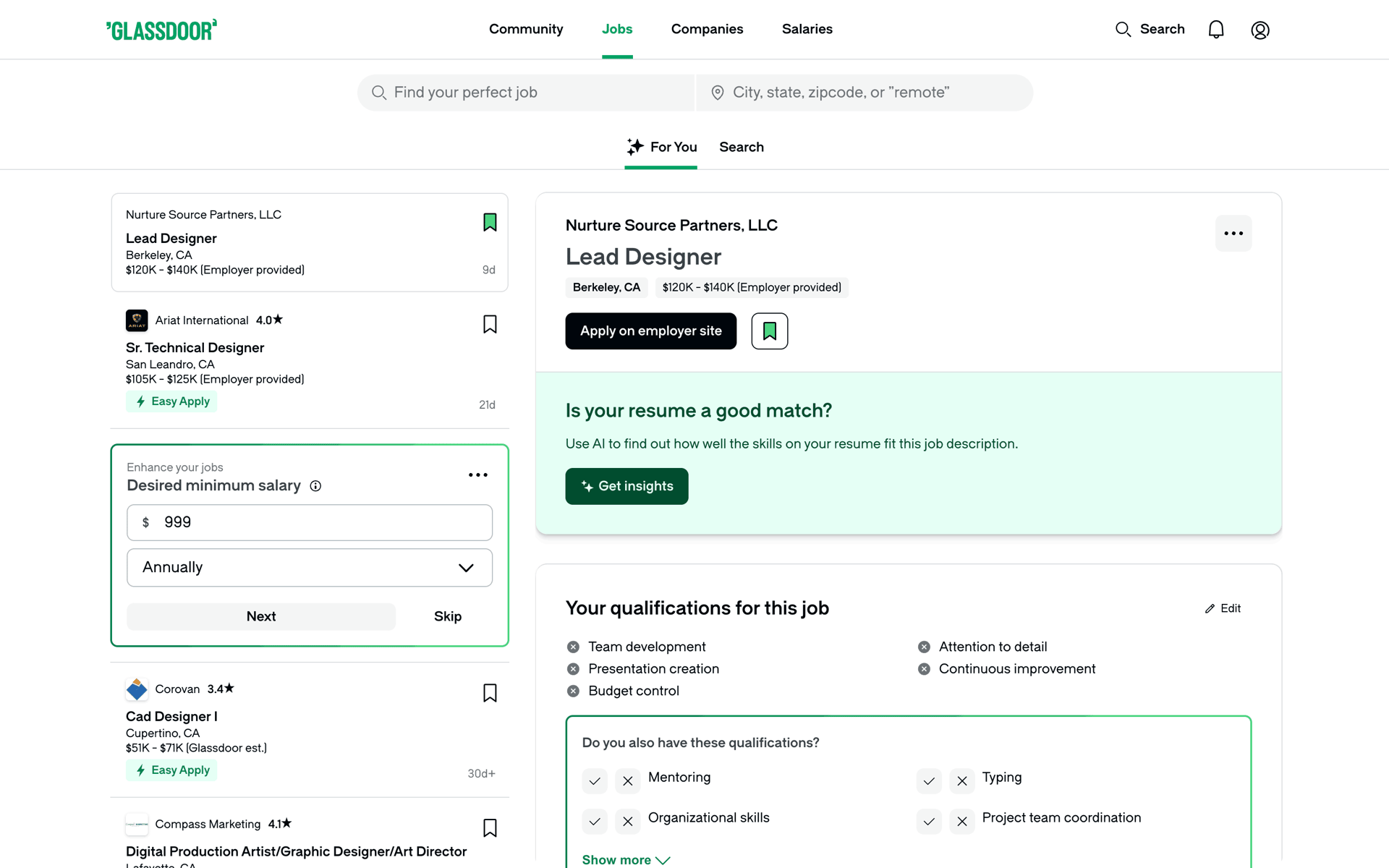Click the Nurture Source Partners, LLC heading
Screen dimensions: 1389x868
(x=671, y=226)
